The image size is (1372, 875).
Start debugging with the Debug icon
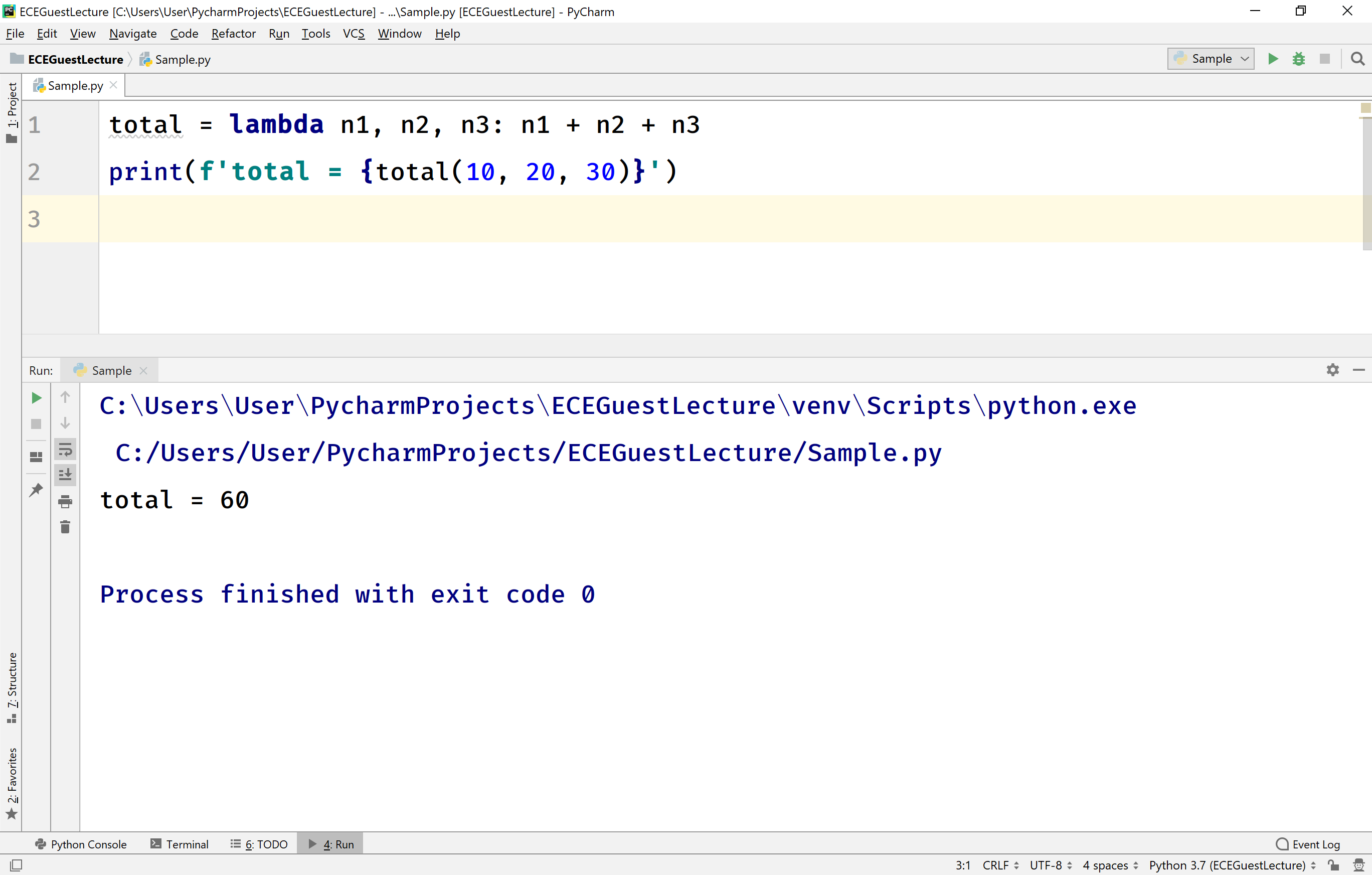pos(1299,59)
